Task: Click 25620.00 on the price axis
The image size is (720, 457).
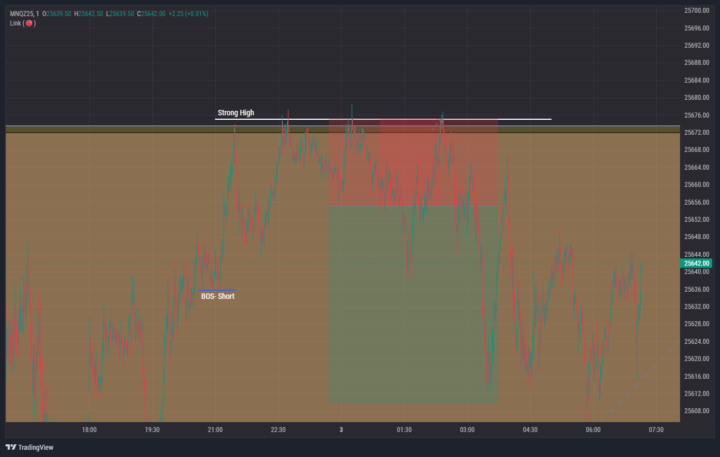Action: [697, 359]
